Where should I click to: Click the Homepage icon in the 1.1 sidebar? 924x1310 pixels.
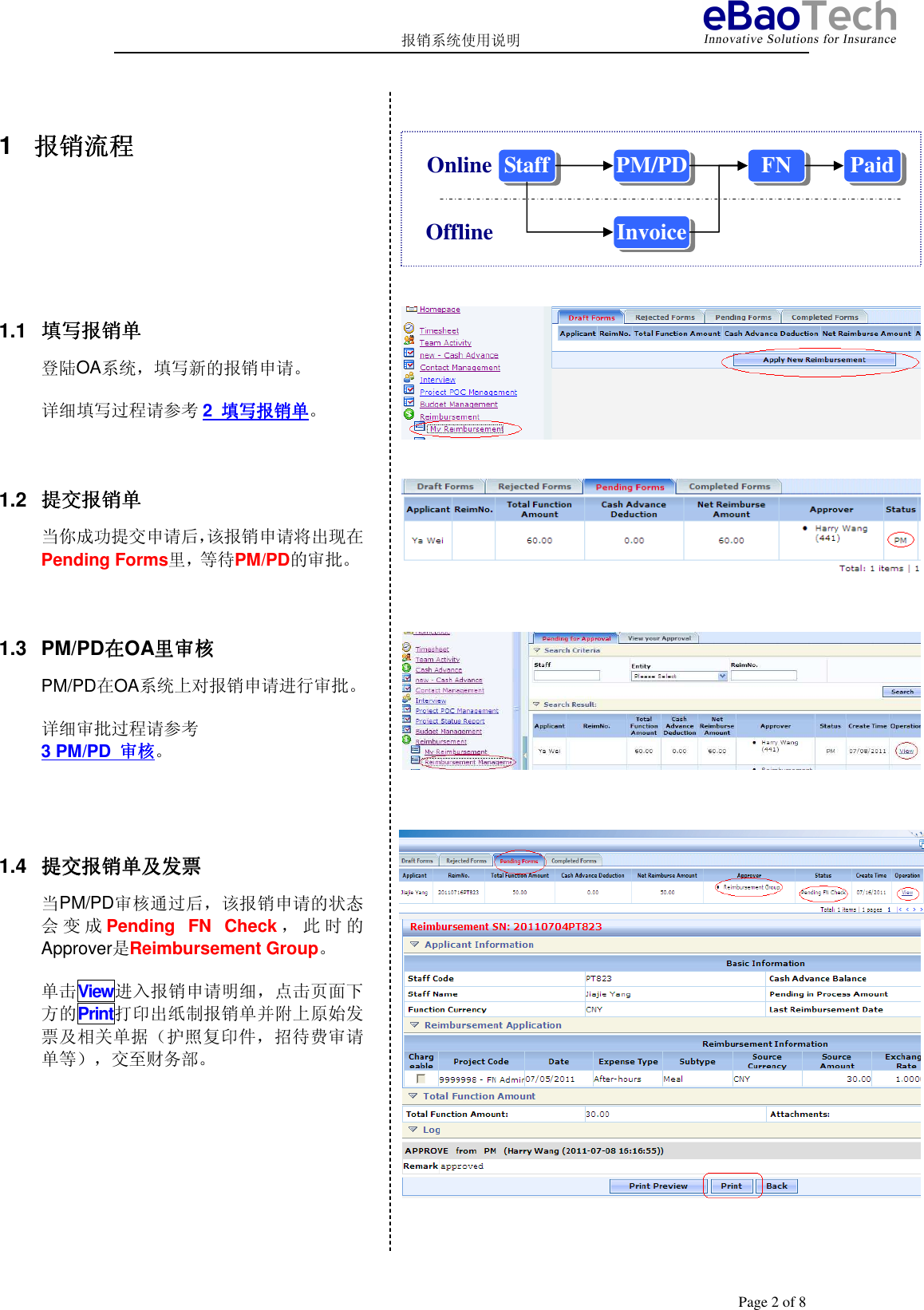tap(411, 310)
